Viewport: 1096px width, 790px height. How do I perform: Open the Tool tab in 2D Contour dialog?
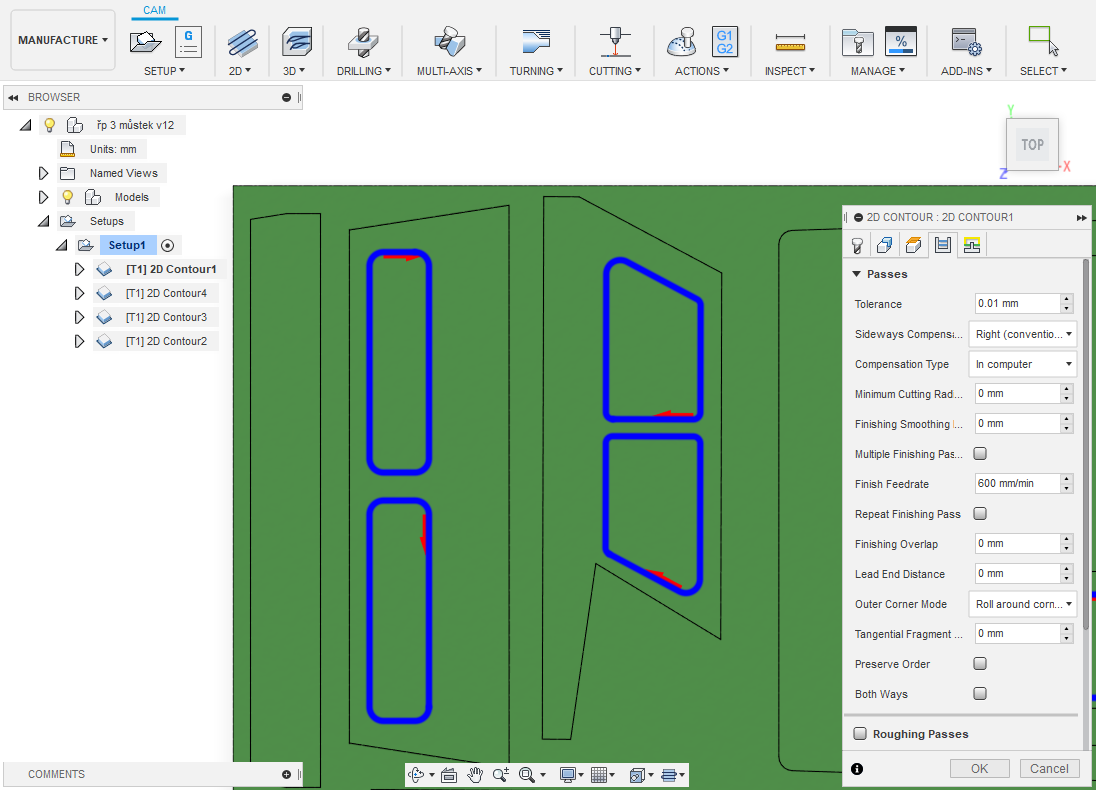point(857,245)
